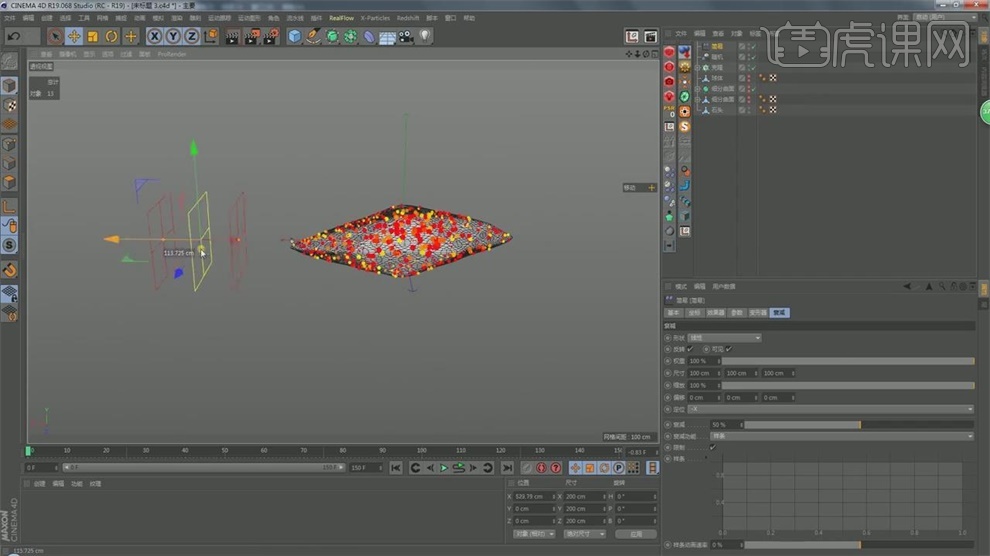Click the Camera object icon
Image resolution: width=990 pixels, height=556 pixels.
coord(406,36)
